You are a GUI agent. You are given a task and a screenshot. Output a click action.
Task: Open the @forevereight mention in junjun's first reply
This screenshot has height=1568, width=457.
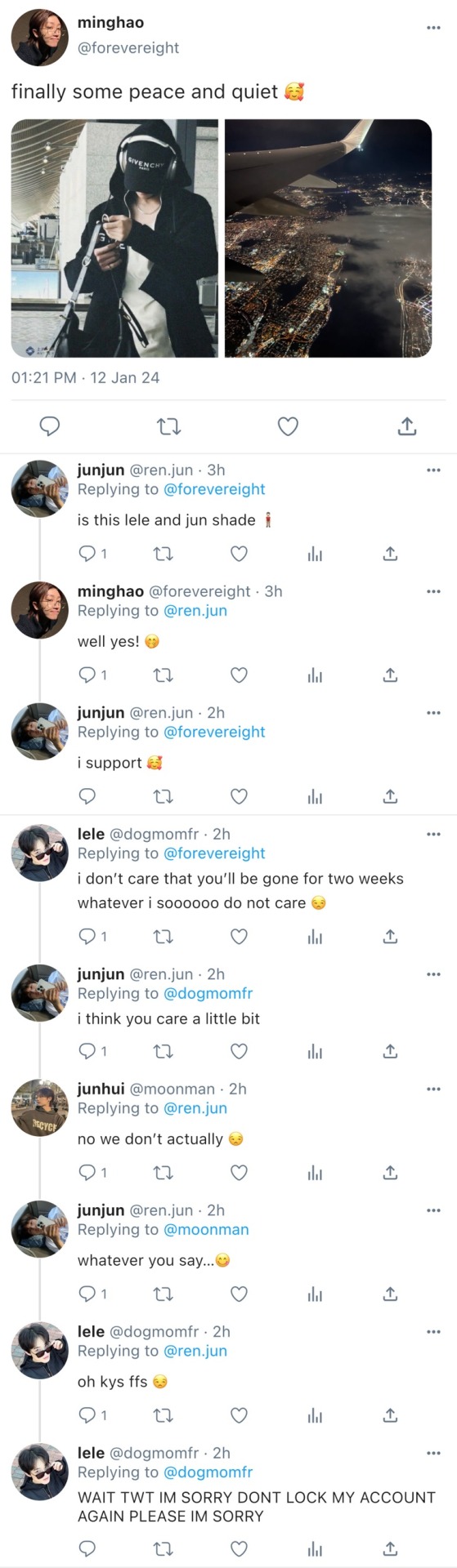tap(214, 489)
